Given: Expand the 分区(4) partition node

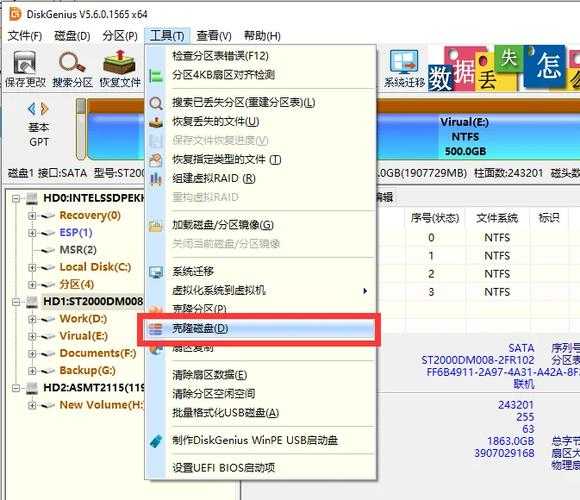Looking at the screenshot, I should coord(32,285).
